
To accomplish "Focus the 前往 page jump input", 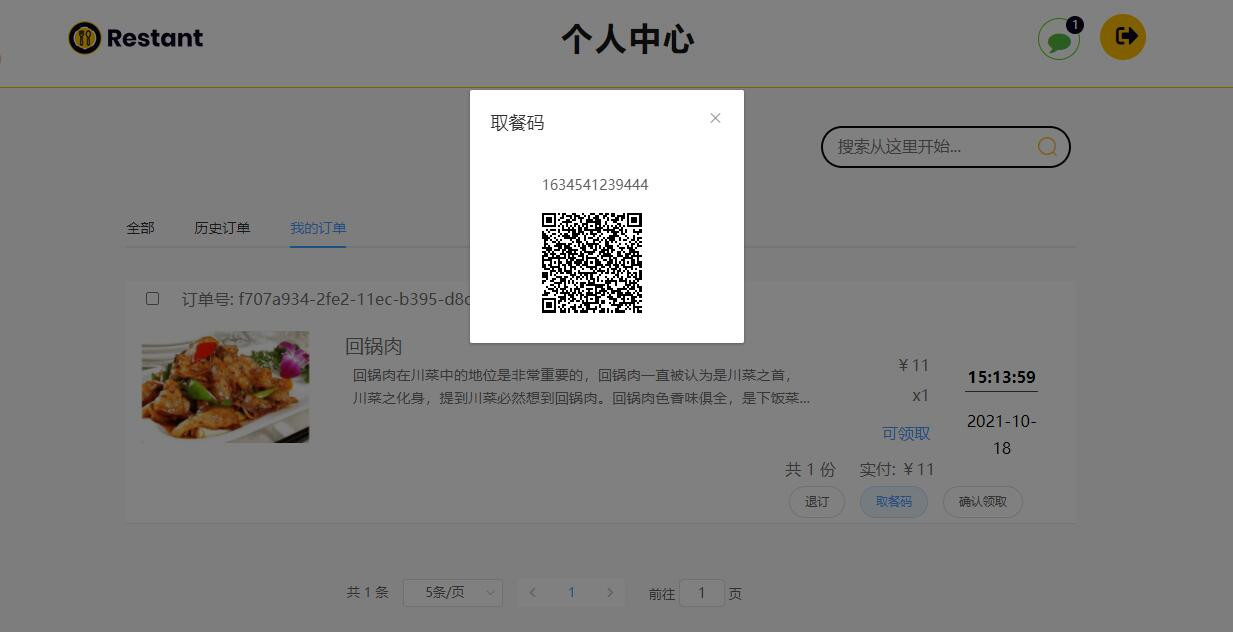I will [702, 593].
